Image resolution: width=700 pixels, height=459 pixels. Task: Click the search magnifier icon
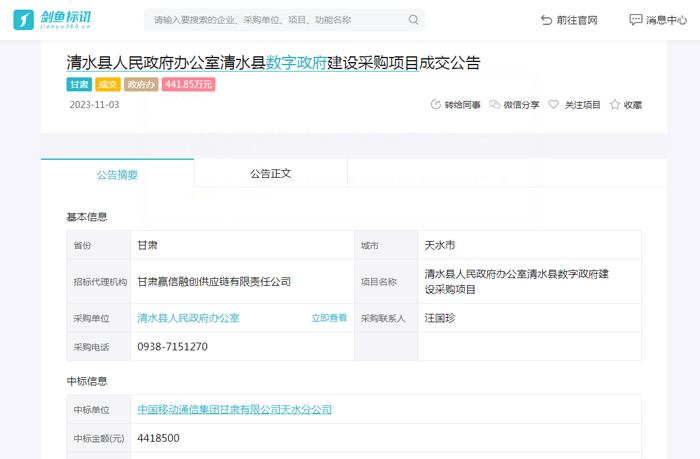point(413,20)
